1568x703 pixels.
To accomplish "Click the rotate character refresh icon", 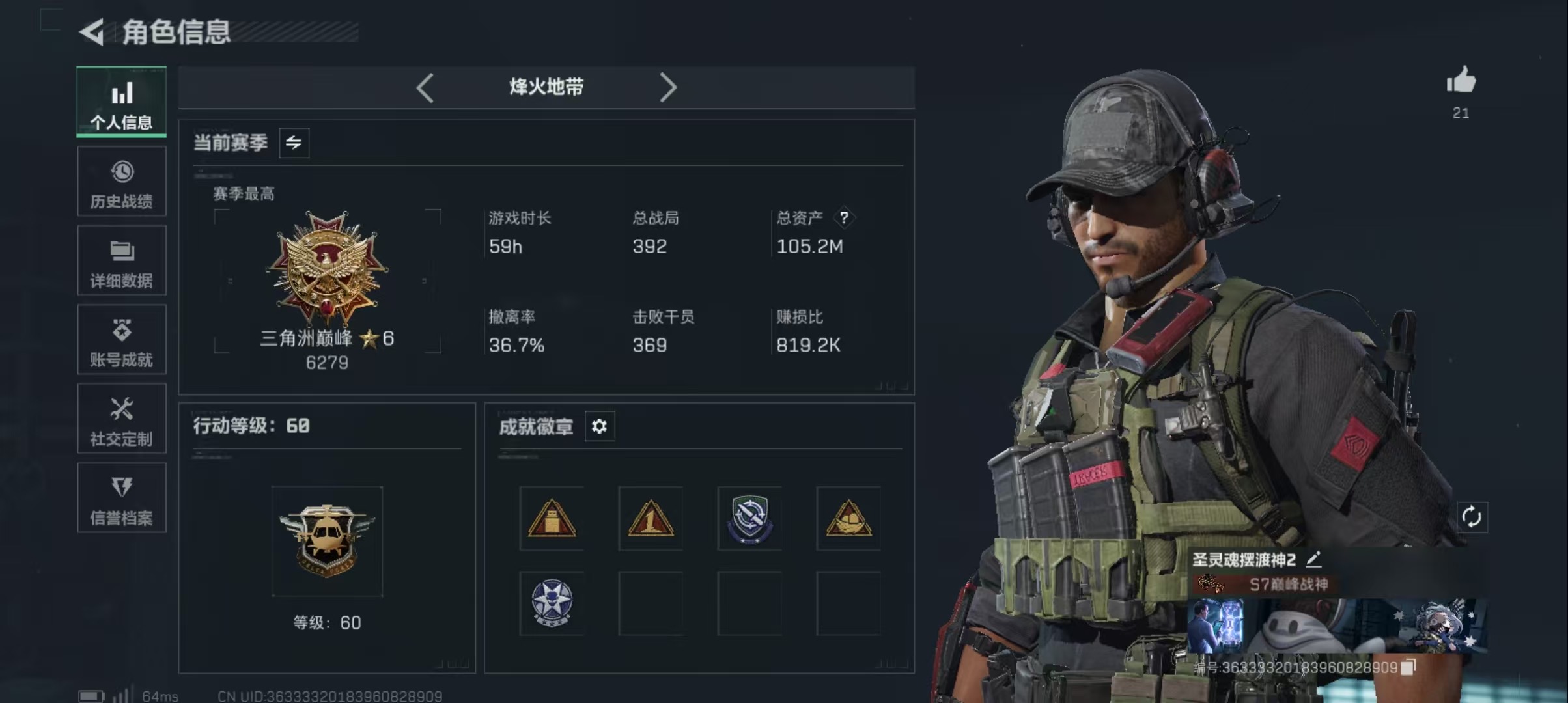I will click(1472, 517).
